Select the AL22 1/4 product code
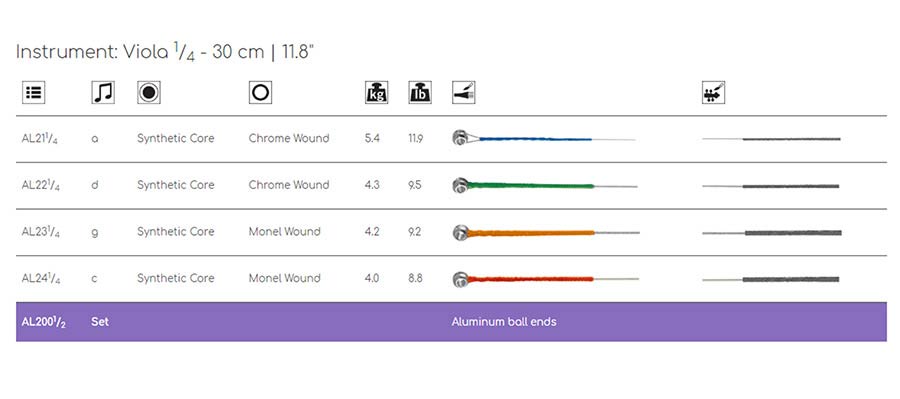Viewport: 900px width, 399px height. click(41, 185)
